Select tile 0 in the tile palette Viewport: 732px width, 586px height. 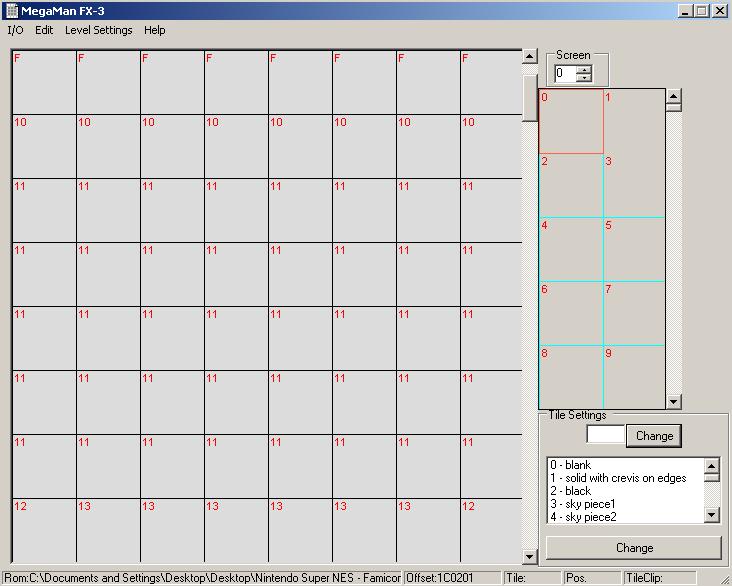(571, 121)
